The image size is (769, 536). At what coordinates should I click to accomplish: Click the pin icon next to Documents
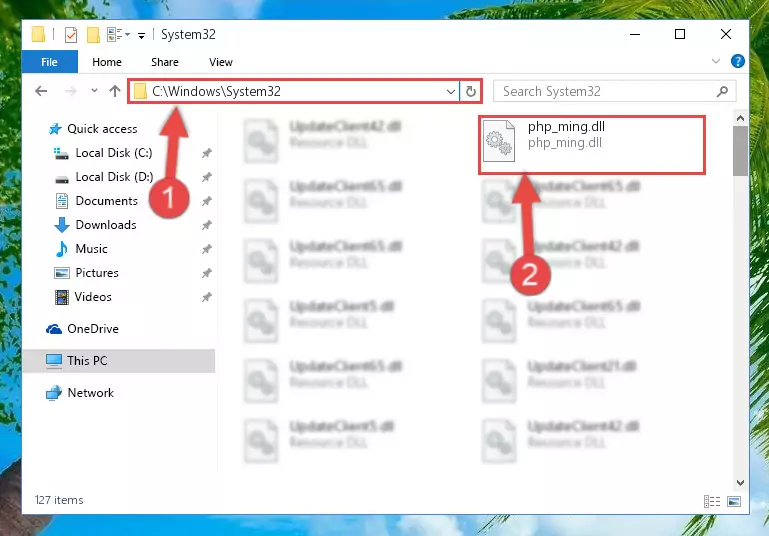pos(206,201)
